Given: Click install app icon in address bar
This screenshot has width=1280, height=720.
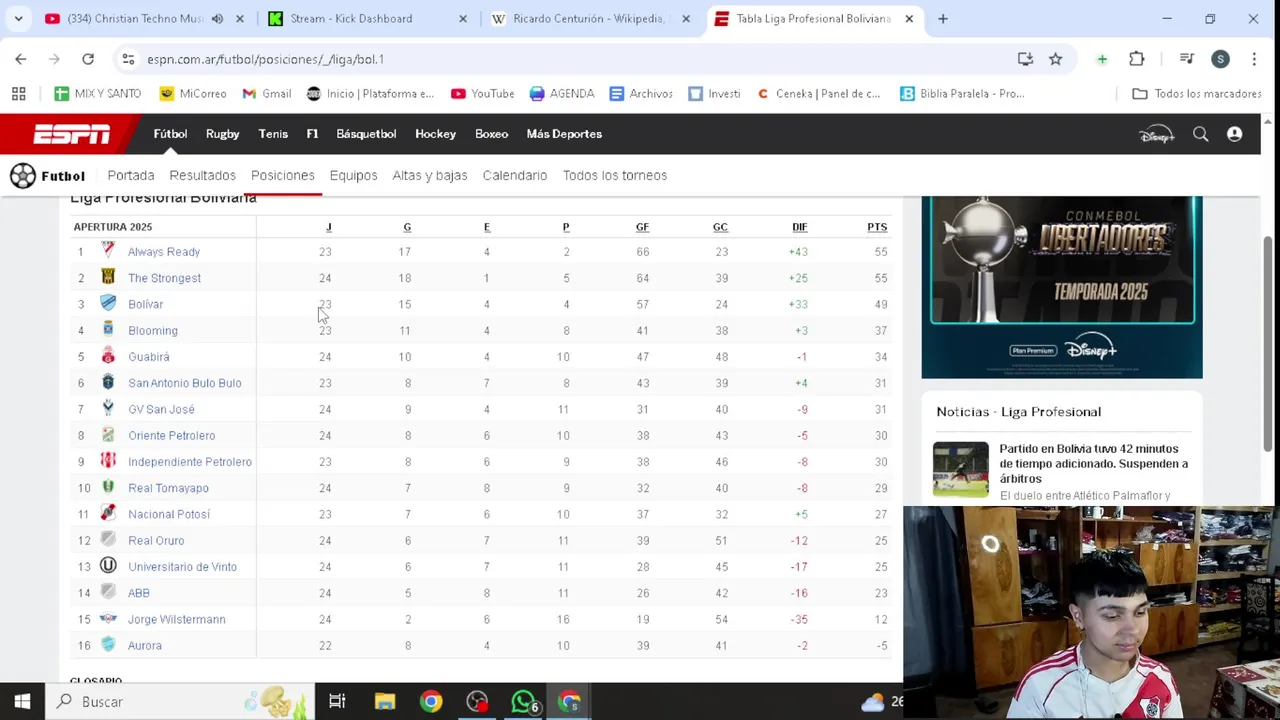Looking at the screenshot, I should click(x=1025, y=59).
